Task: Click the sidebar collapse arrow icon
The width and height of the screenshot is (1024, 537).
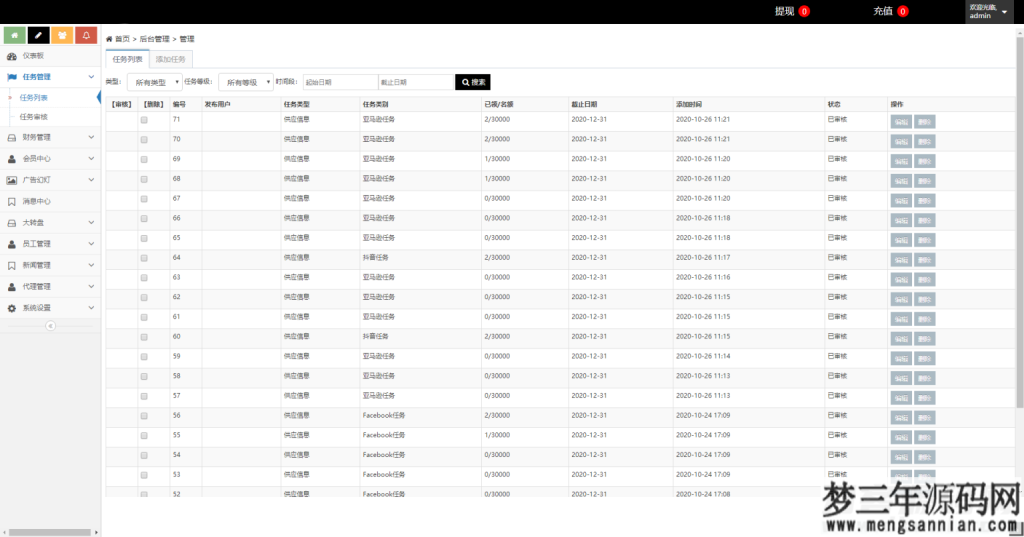Action: [50, 326]
